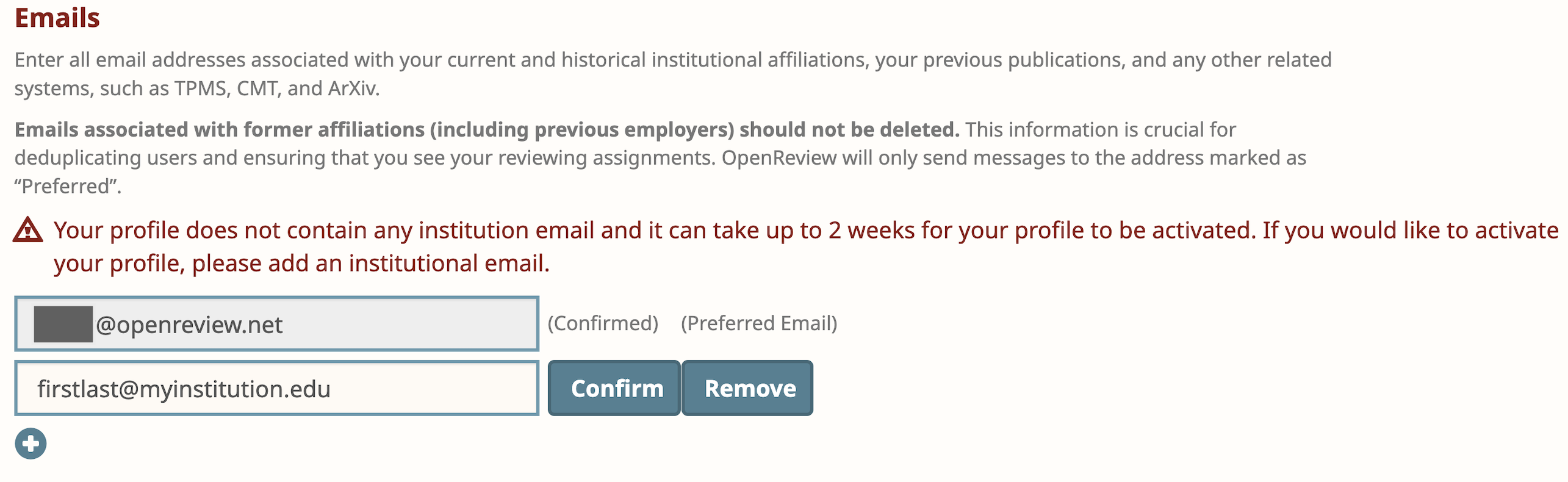Click 'This information is crucial for' text

point(1100,130)
